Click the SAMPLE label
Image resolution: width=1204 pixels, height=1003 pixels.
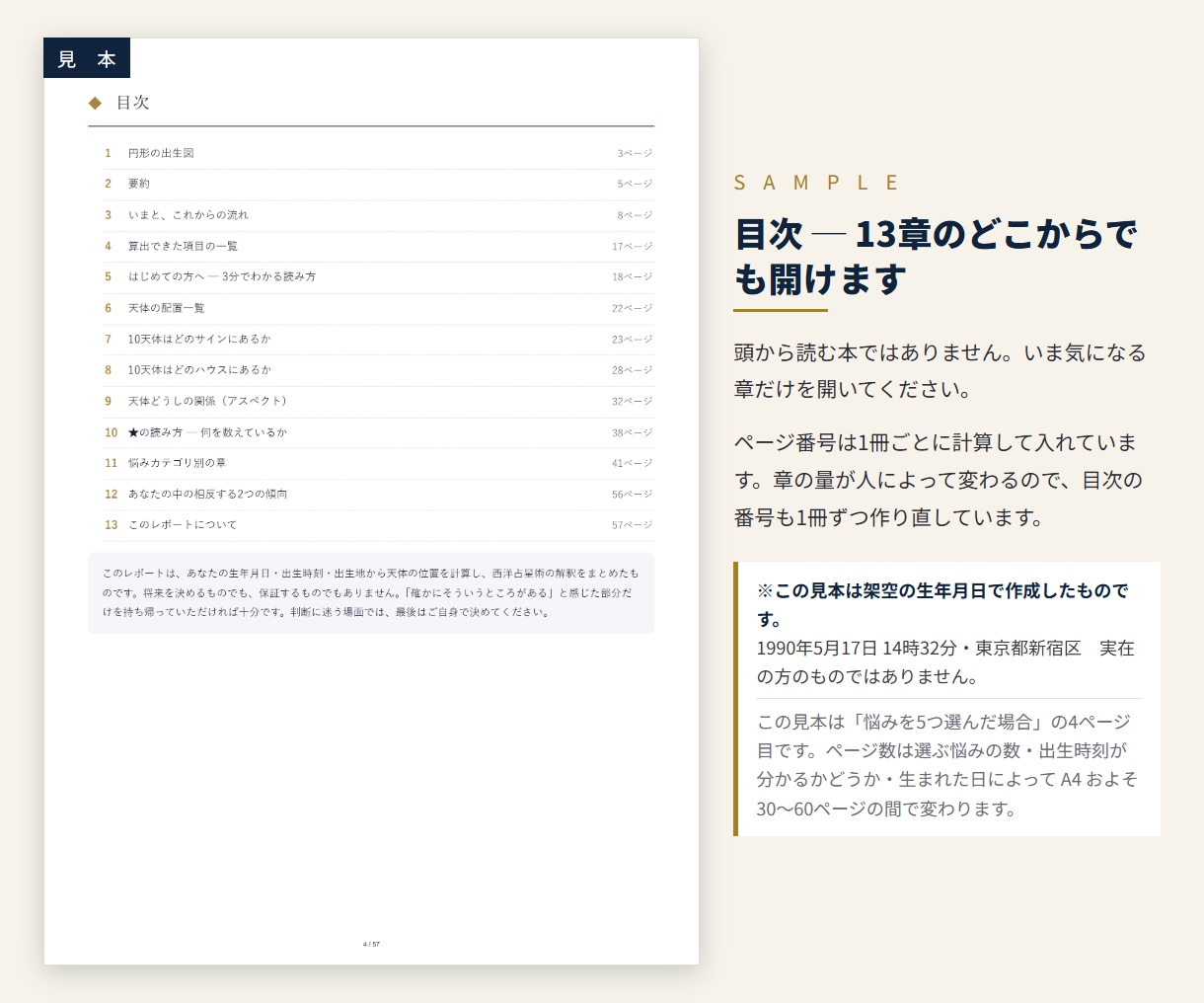817,183
